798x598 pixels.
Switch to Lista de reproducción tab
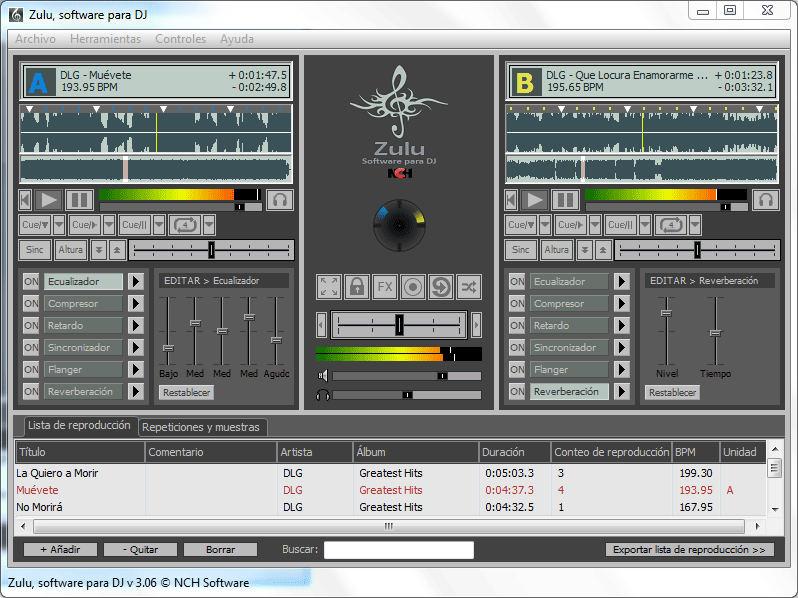click(79, 425)
